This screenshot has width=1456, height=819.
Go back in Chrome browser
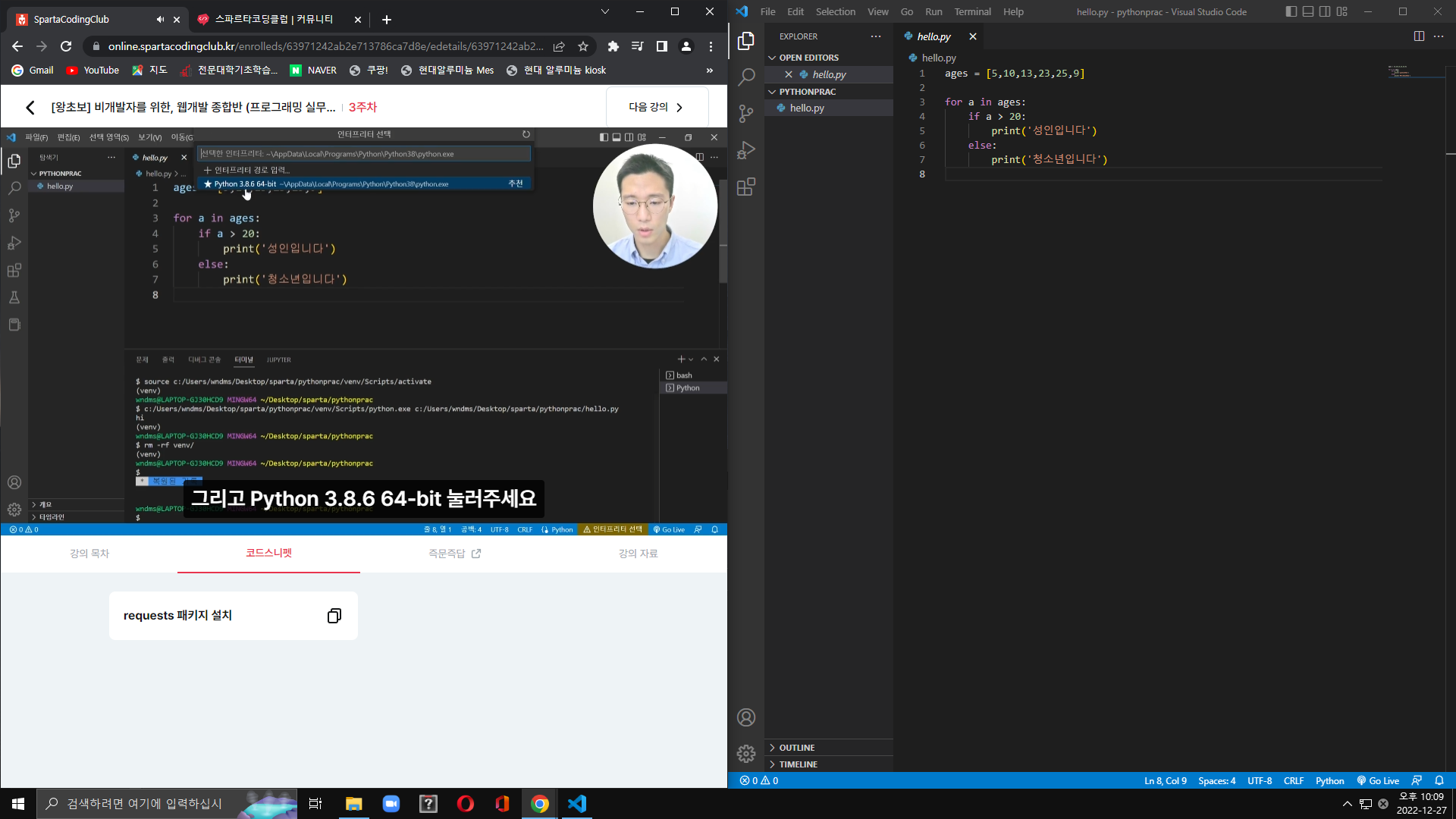17,46
